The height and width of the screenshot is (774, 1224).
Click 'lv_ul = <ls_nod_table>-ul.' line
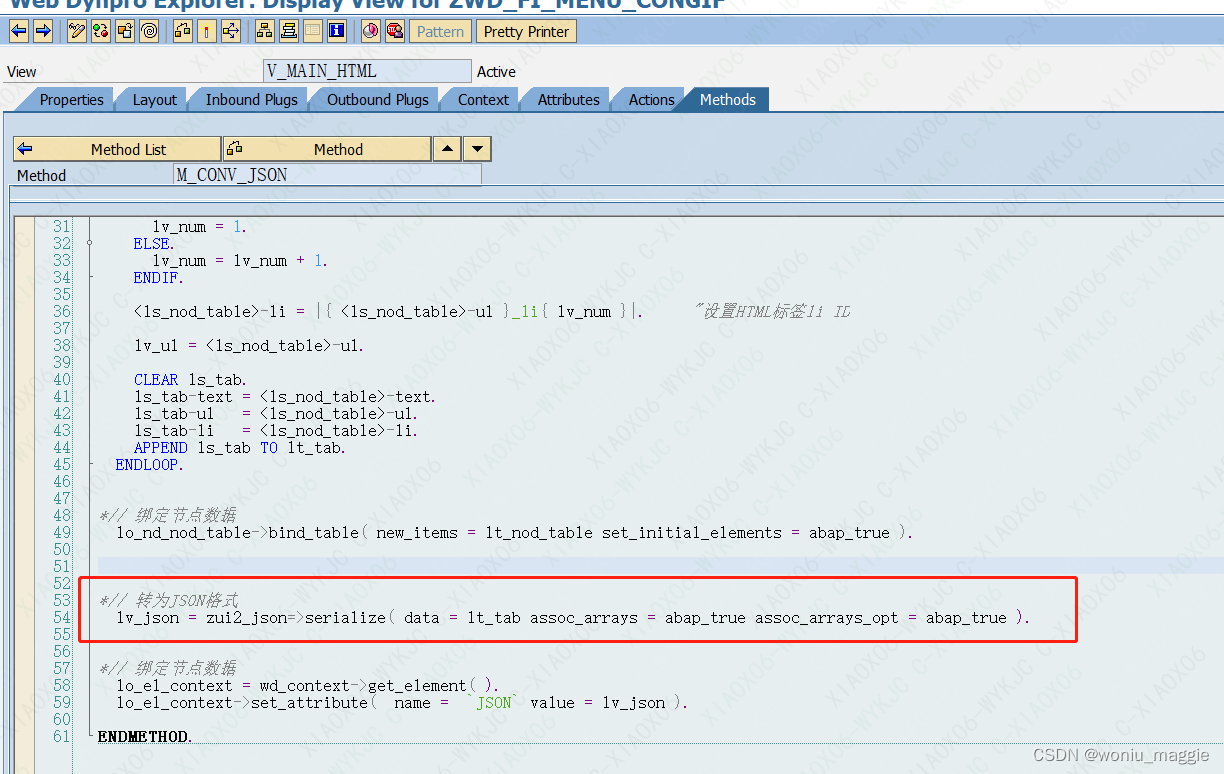[x=250, y=346]
